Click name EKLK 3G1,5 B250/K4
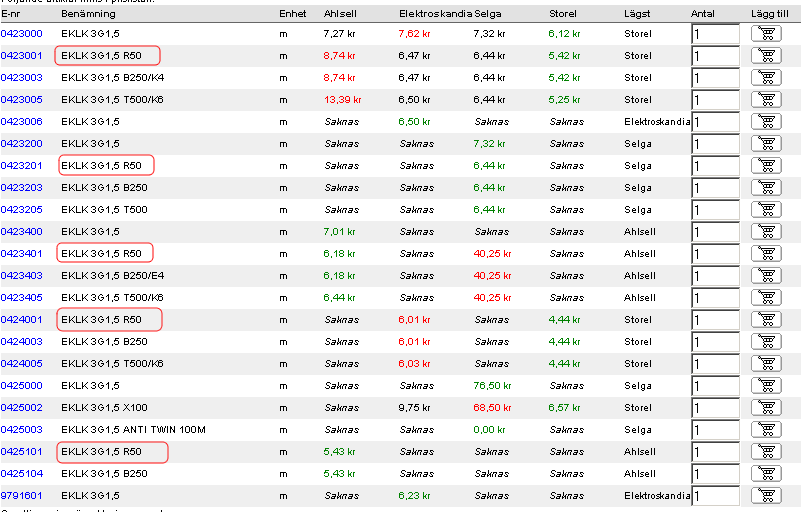Viewport: 807px width, 512px height. pyautogui.click(x=113, y=78)
